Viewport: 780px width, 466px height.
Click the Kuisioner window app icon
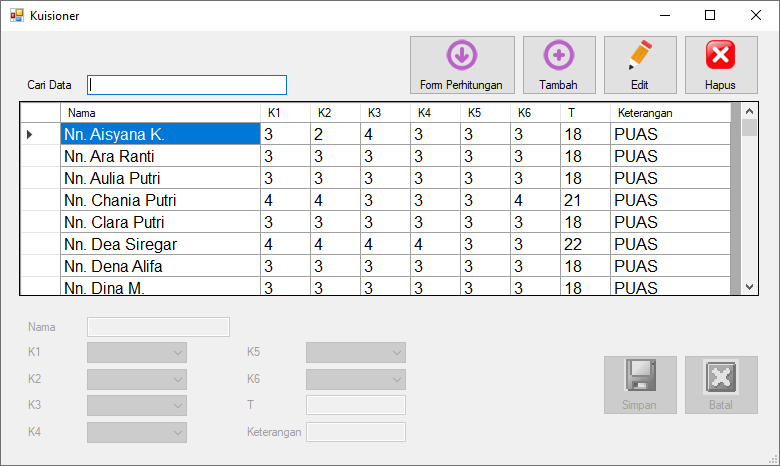click(x=16, y=16)
